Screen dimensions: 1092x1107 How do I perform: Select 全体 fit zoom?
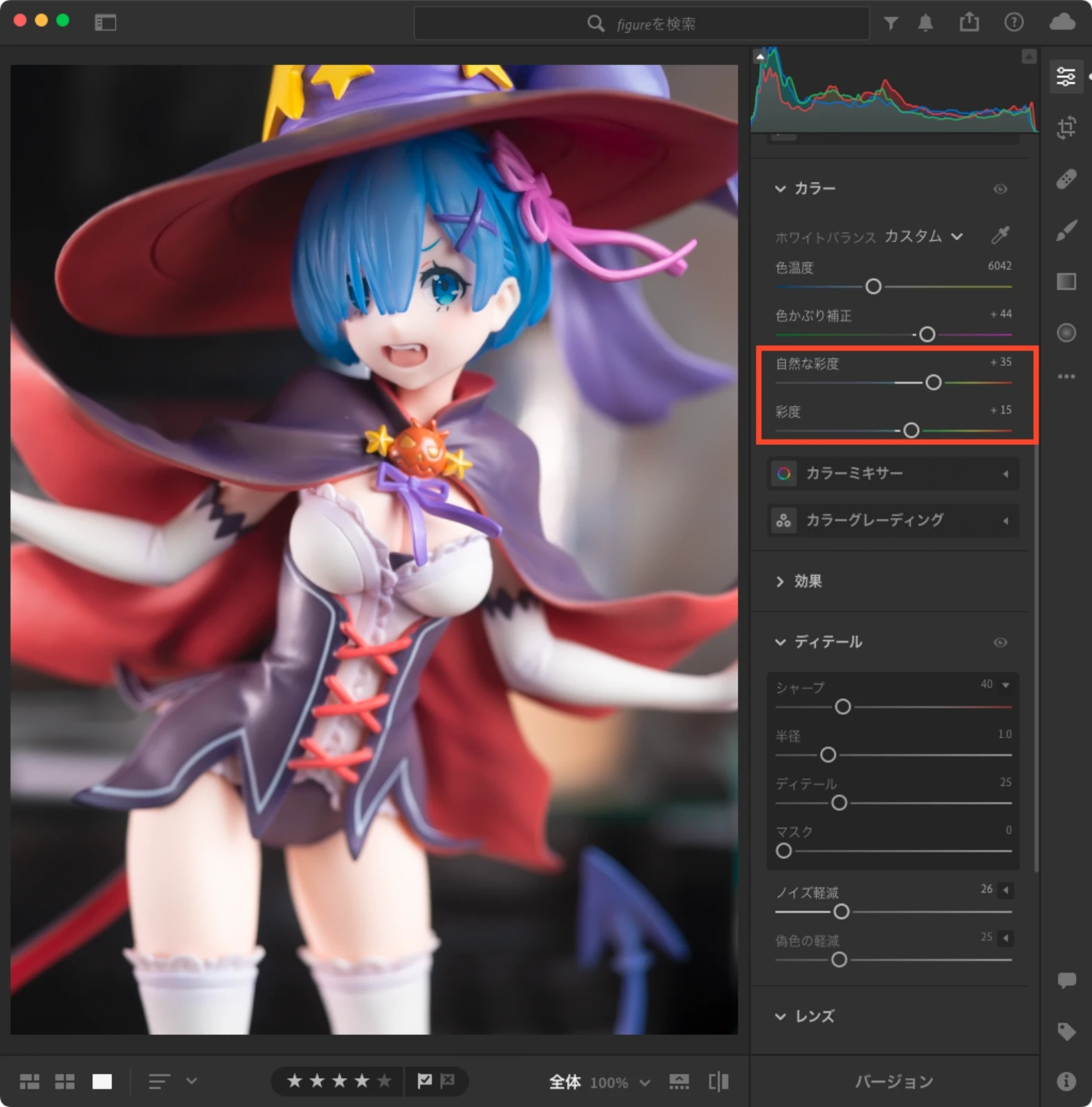565,1082
